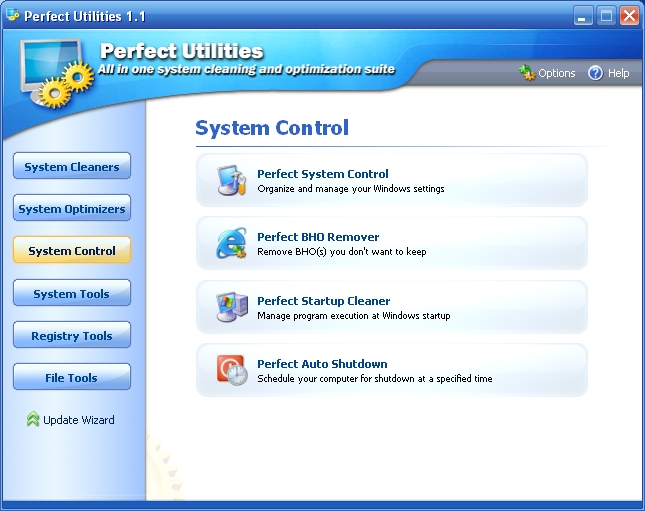Screen dimensions: 645x511
Task: Click the 'System Control' page heading
Action: click(272, 128)
